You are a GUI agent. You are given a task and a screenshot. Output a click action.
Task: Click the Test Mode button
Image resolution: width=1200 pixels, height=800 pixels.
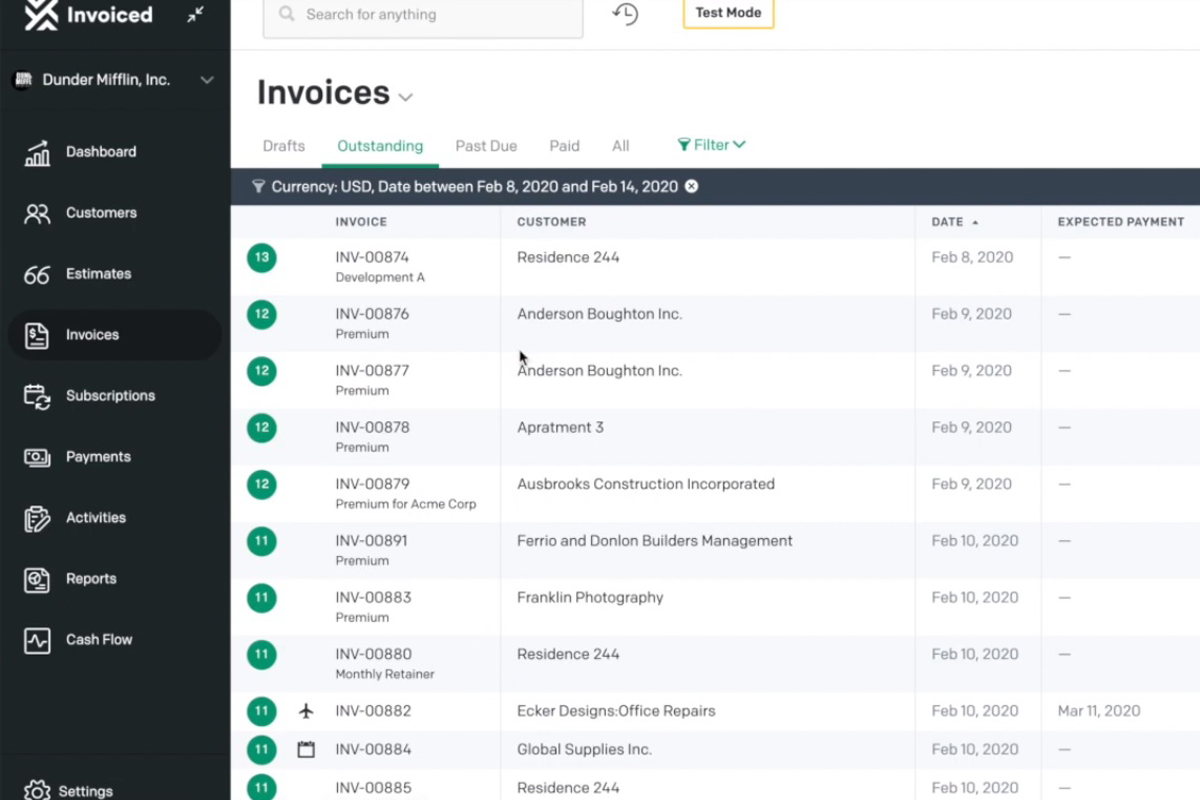(728, 13)
